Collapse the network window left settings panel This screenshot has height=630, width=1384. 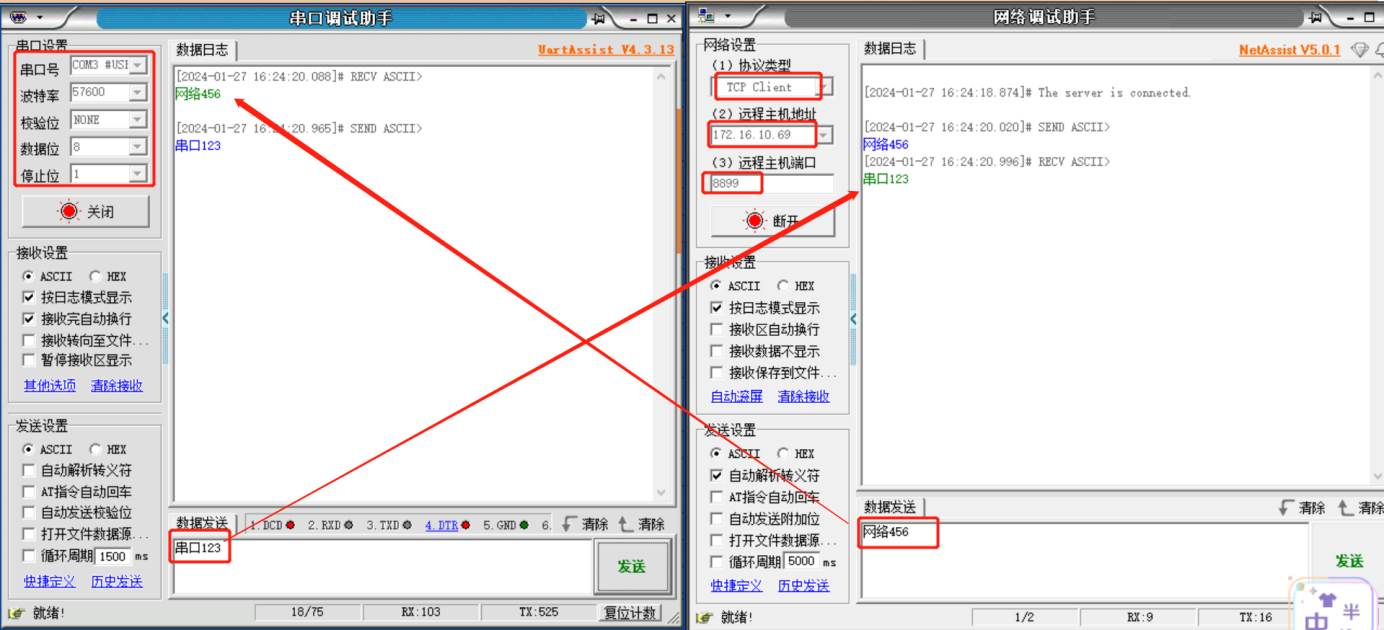coord(853,319)
